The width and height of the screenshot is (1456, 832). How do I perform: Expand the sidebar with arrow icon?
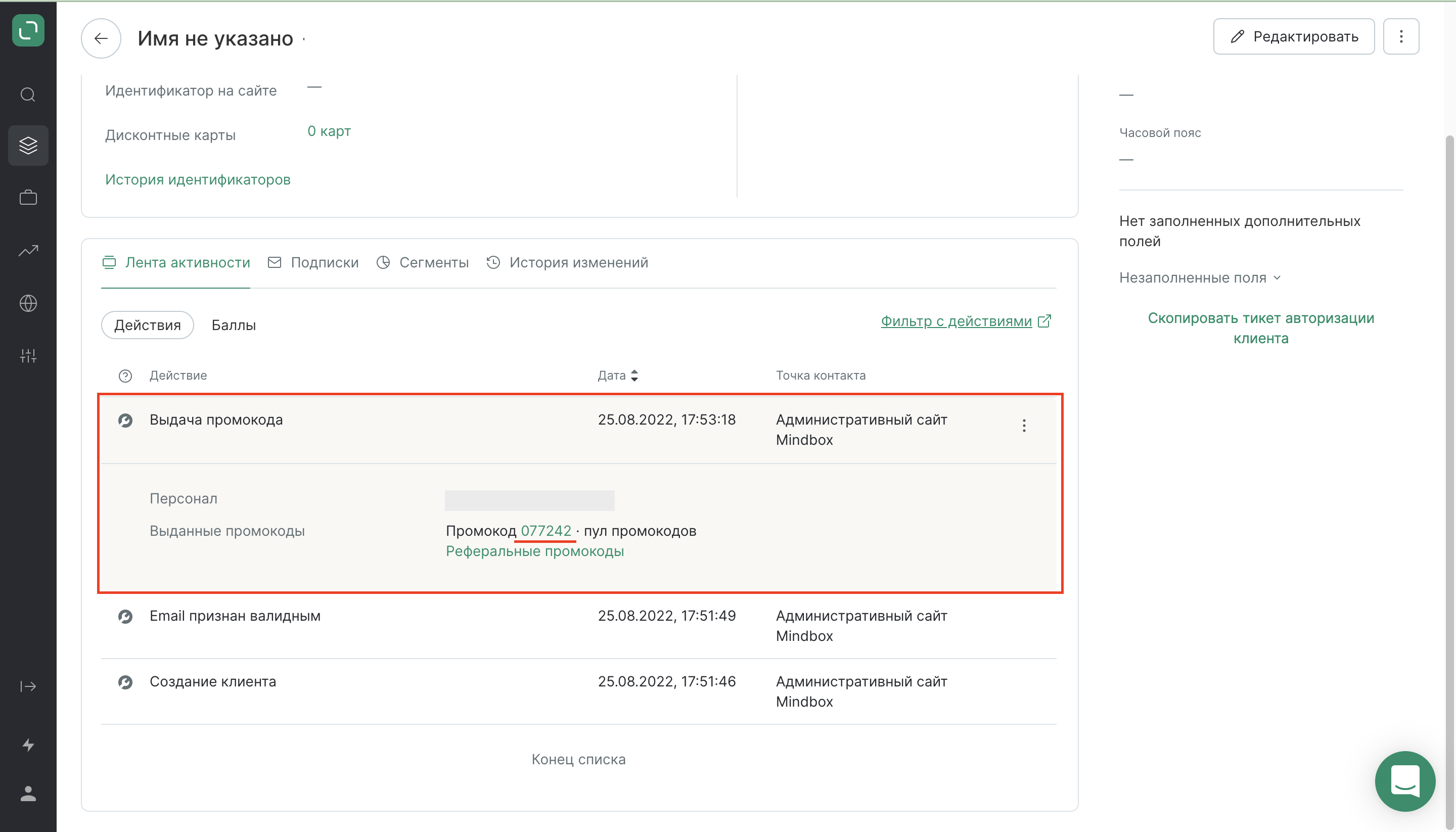pyautogui.click(x=28, y=686)
